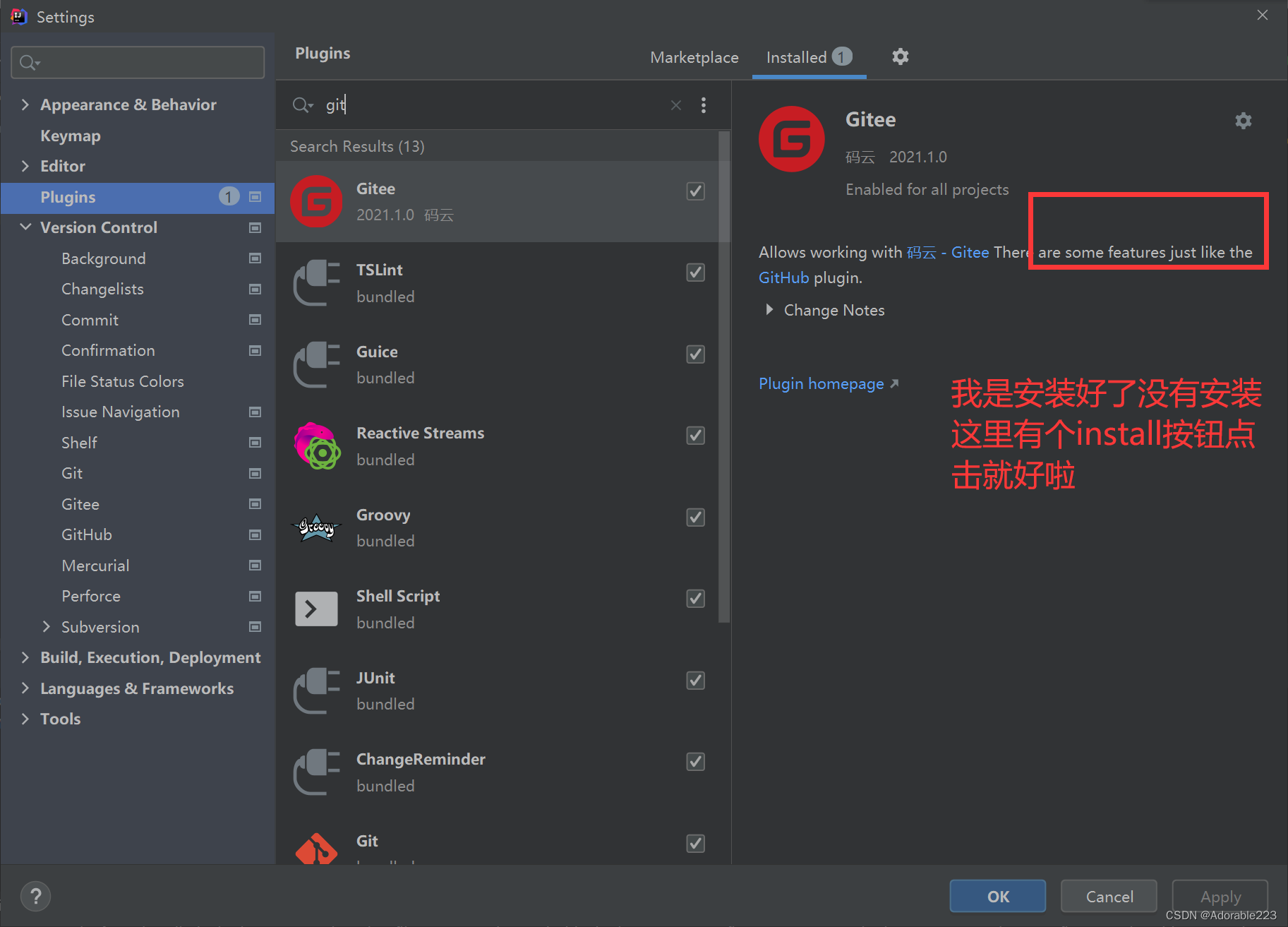The image size is (1288, 927).
Task: Toggle the TSLint plugin checkbox
Action: point(695,272)
